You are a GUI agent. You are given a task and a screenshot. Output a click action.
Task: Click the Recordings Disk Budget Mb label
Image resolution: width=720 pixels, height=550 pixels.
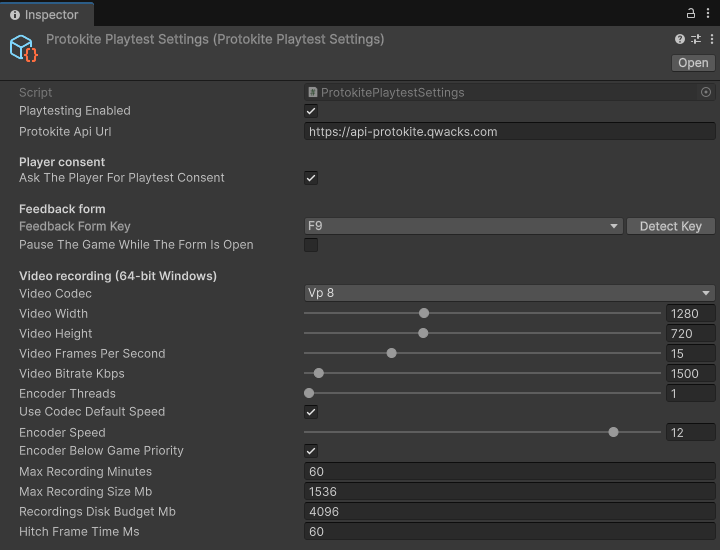(97, 511)
